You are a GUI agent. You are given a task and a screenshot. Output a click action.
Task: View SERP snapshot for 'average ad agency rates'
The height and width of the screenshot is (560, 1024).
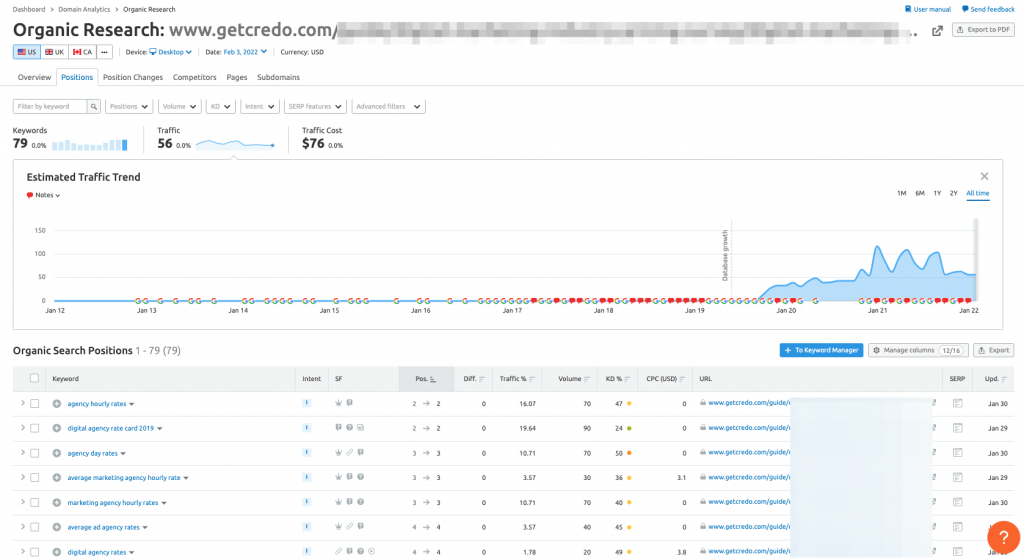pyautogui.click(x=957, y=527)
